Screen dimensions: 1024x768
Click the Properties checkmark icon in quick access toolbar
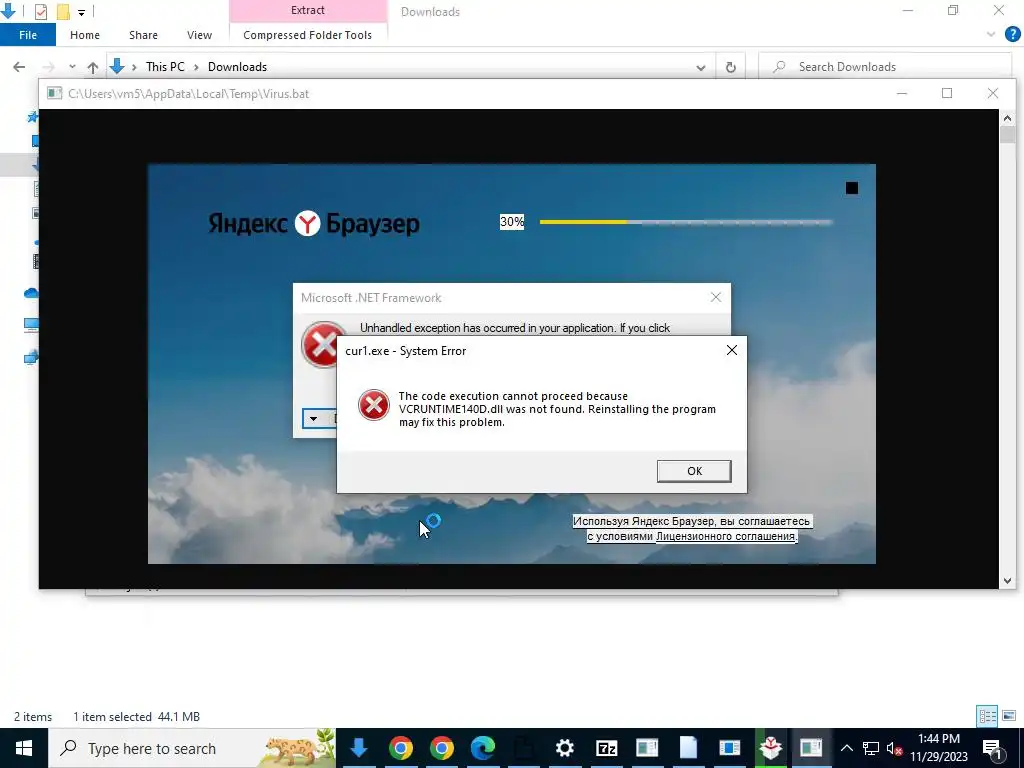pos(40,11)
